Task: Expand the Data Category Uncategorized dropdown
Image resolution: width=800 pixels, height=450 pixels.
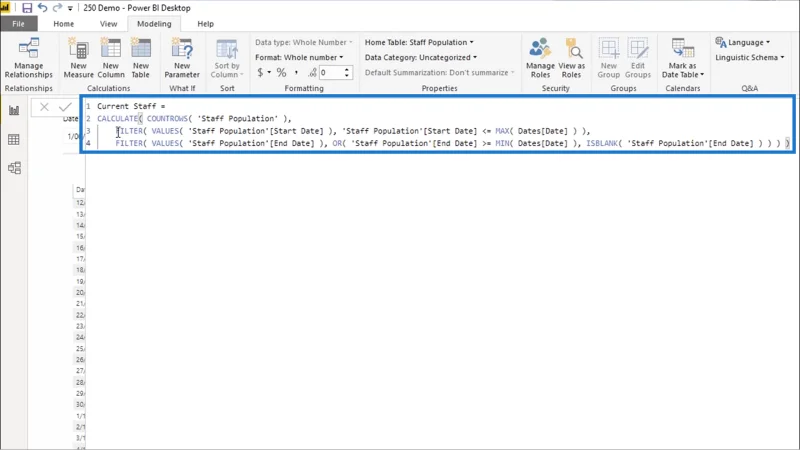Action: click(420, 58)
